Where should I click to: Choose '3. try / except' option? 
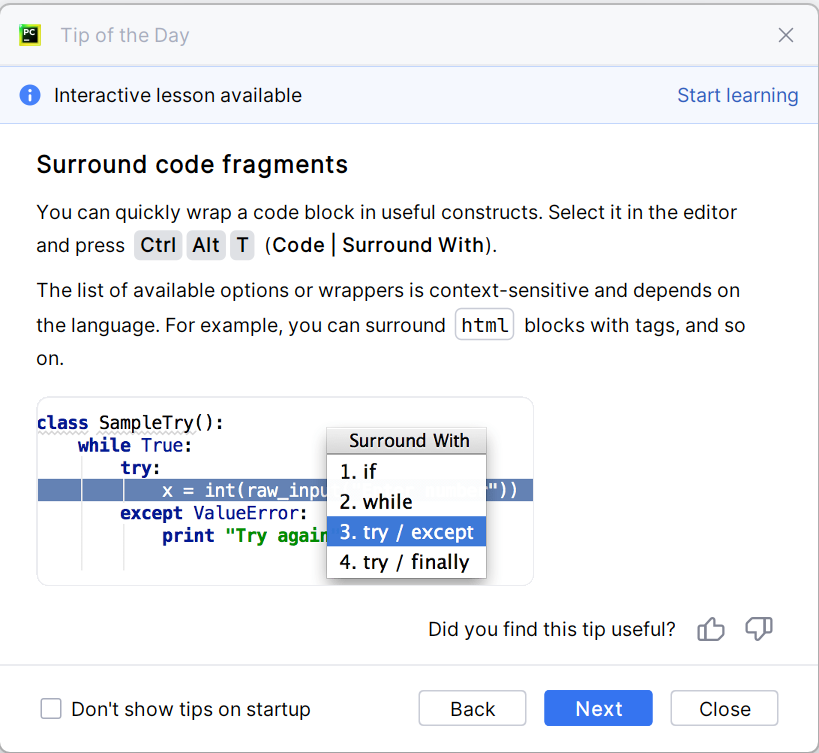coord(406,532)
